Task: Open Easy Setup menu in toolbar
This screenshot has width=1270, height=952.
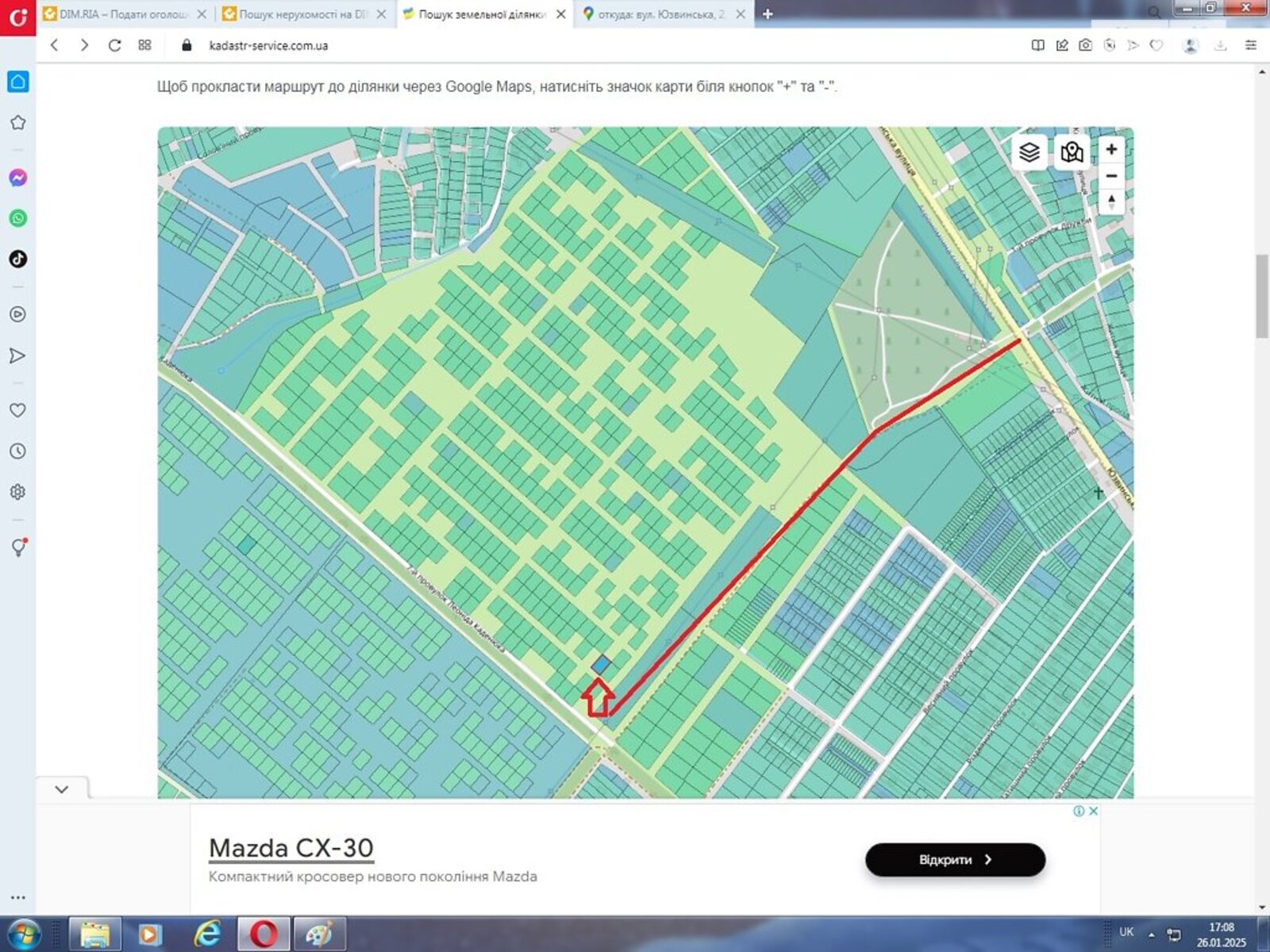Action: click(x=1251, y=45)
